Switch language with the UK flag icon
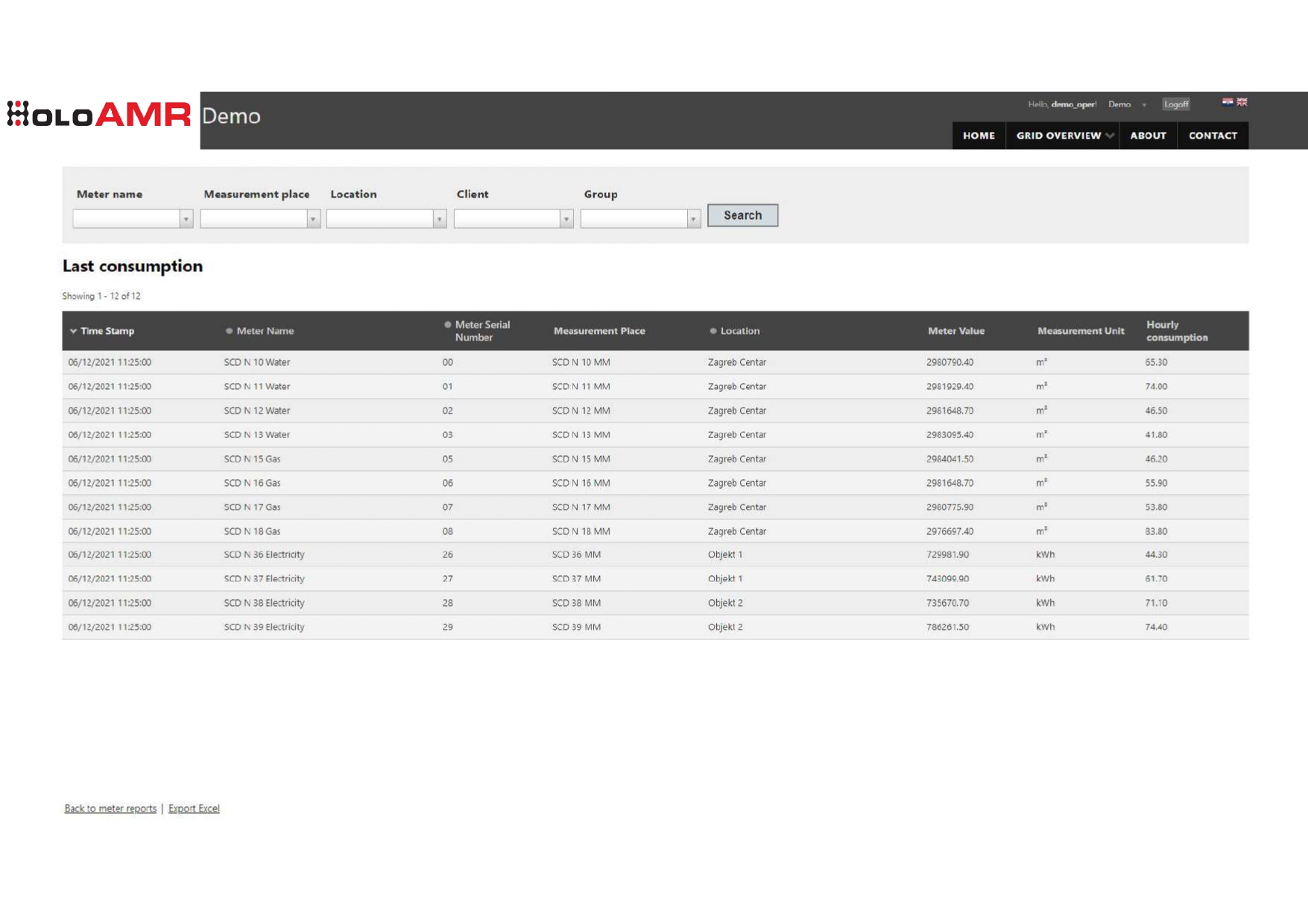Viewport: 1308px width, 924px height. (1242, 102)
